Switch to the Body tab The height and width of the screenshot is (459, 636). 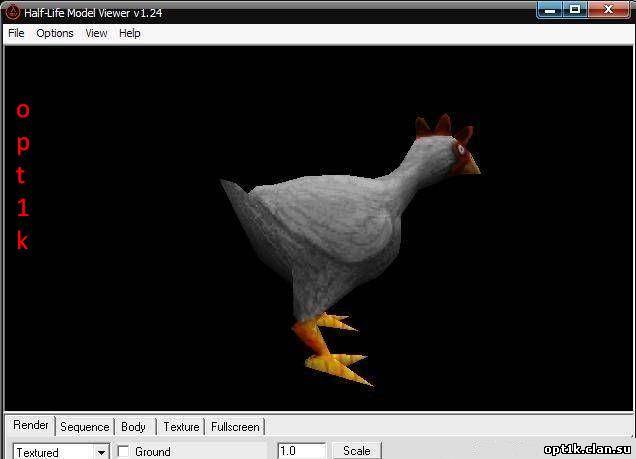pyautogui.click(x=133, y=427)
